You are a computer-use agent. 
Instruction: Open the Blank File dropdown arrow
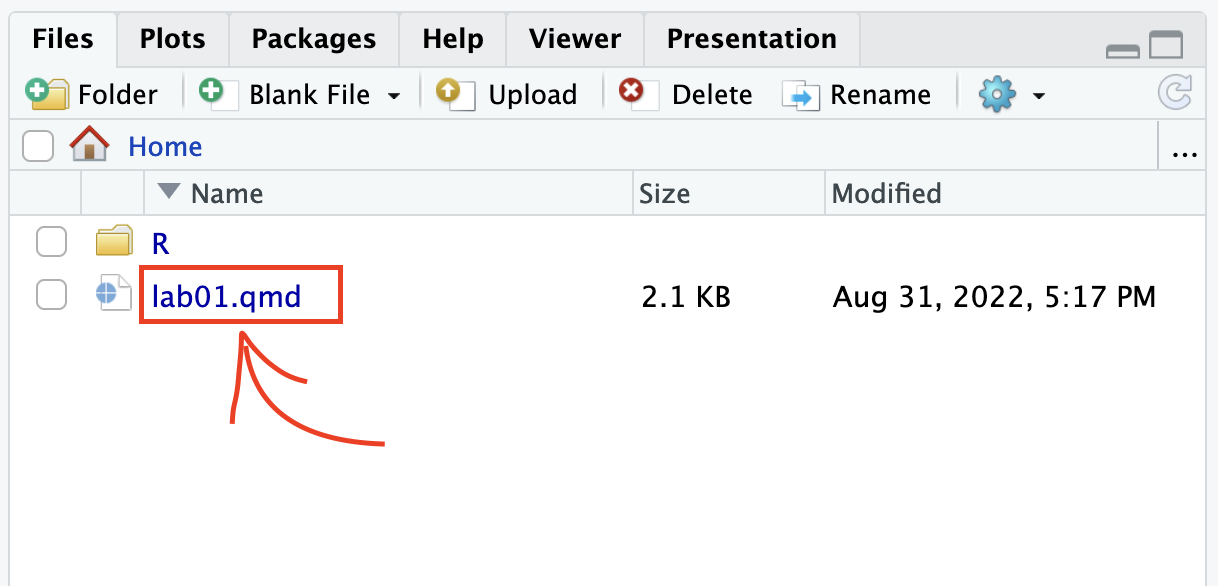(x=394, y=96)
